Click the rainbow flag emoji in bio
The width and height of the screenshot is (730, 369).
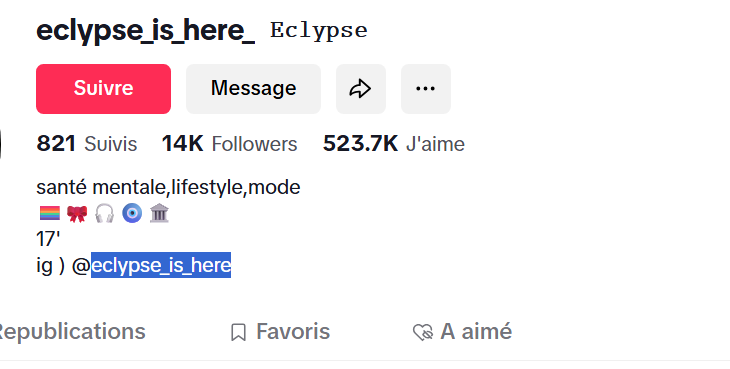pos(50,214)
